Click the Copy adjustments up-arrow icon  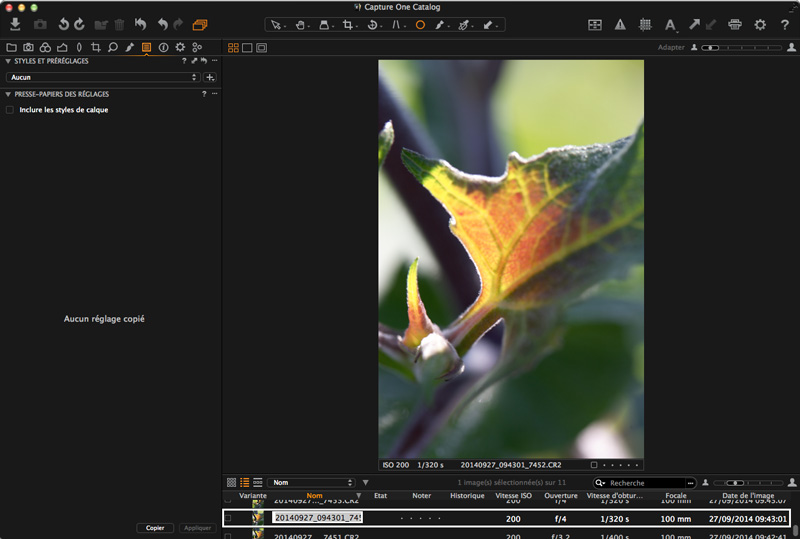coord(694,24)
